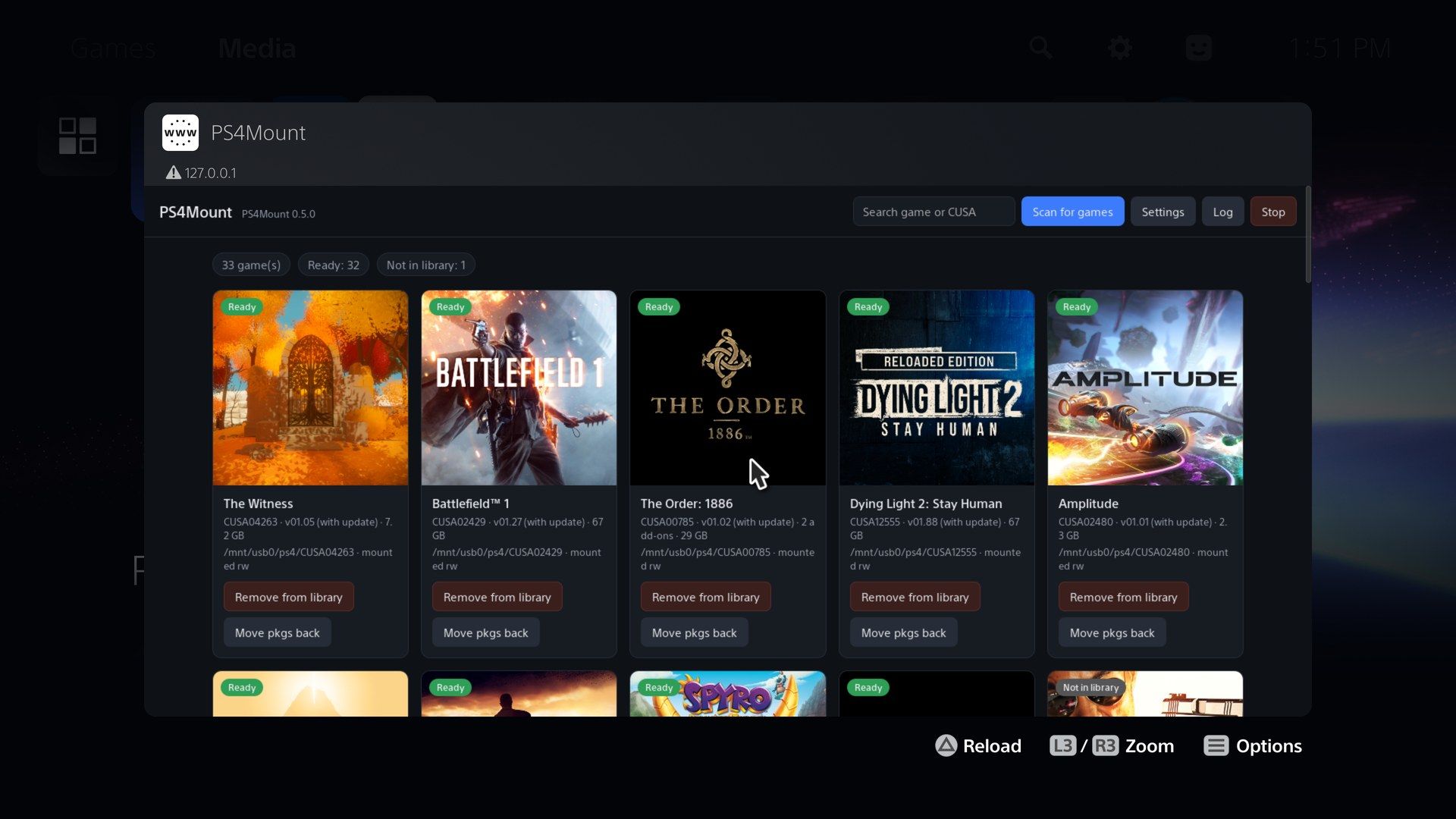Remove Battlefield 1 from library
Image resolution: width=1456 pixels, height=819 pixels.
click(497, 597)
